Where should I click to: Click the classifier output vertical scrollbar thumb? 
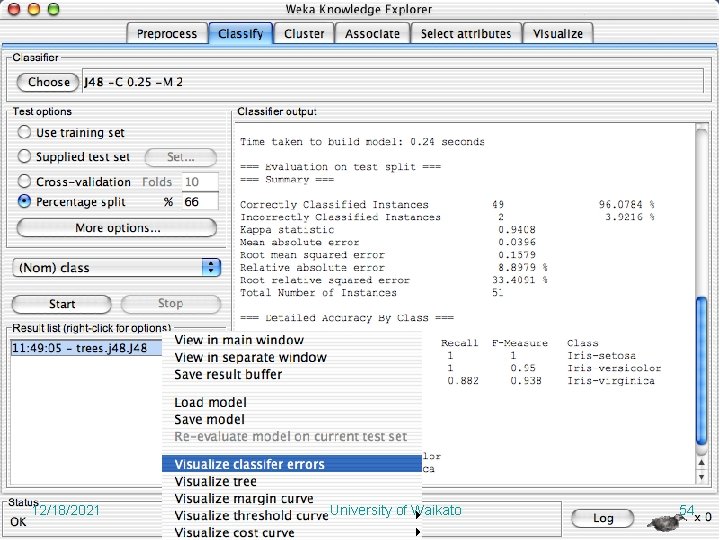(701, 370)
